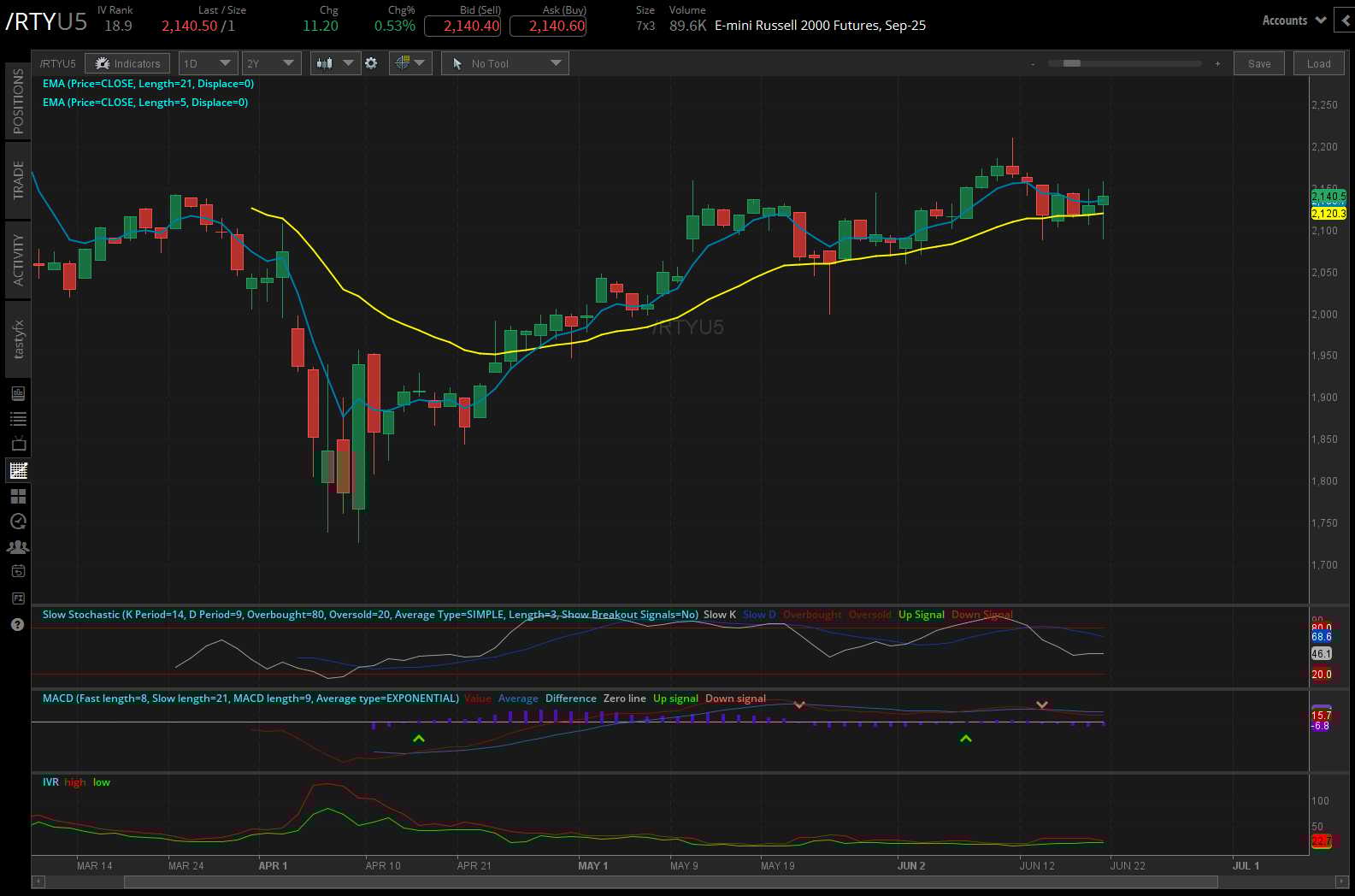Click the E-mini Russell 2000 Futures description

coord(820,26)
